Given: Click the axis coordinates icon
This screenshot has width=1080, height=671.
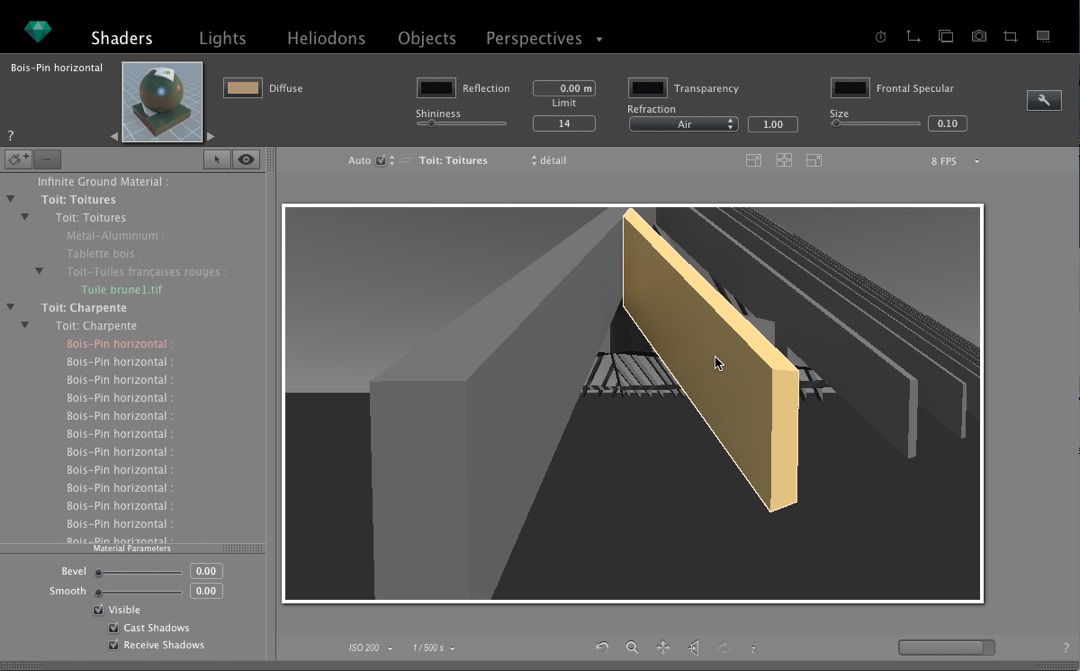Looking at the screenshot, I should [x=913, y=37].
